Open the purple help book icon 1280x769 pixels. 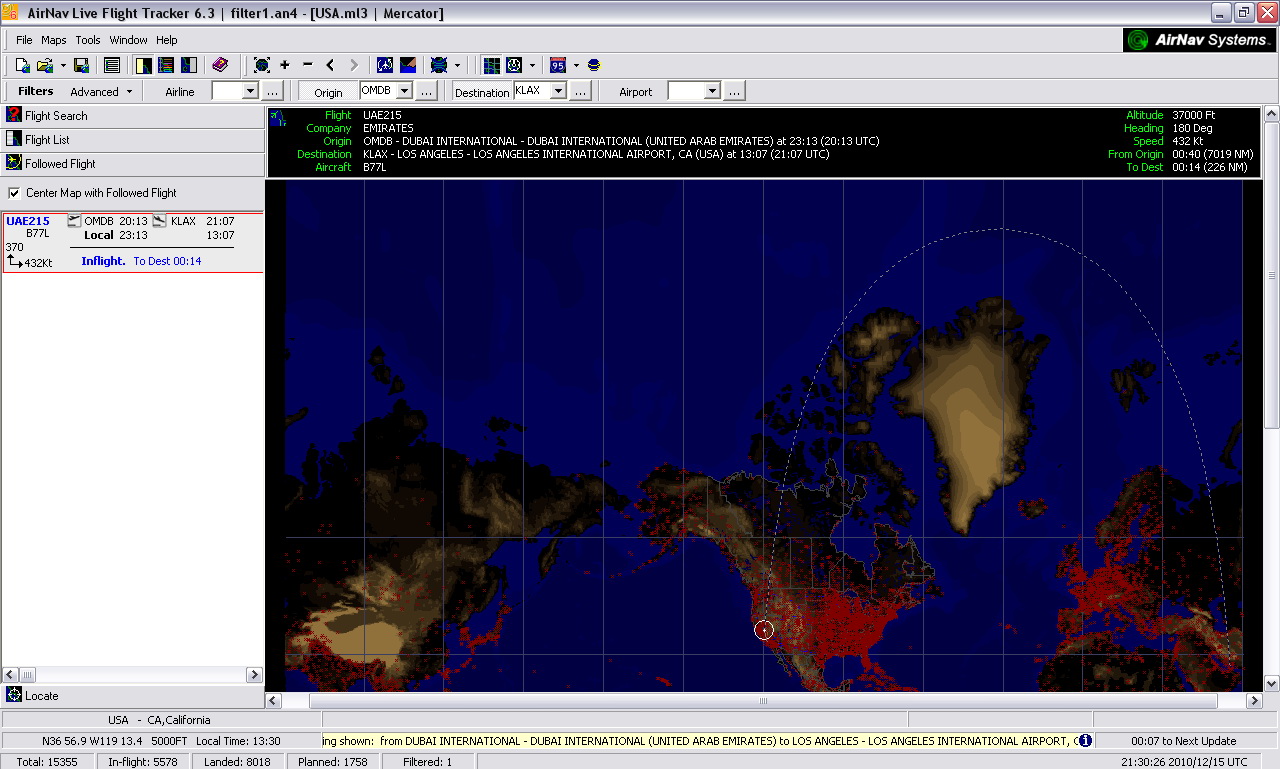point(220,65)
